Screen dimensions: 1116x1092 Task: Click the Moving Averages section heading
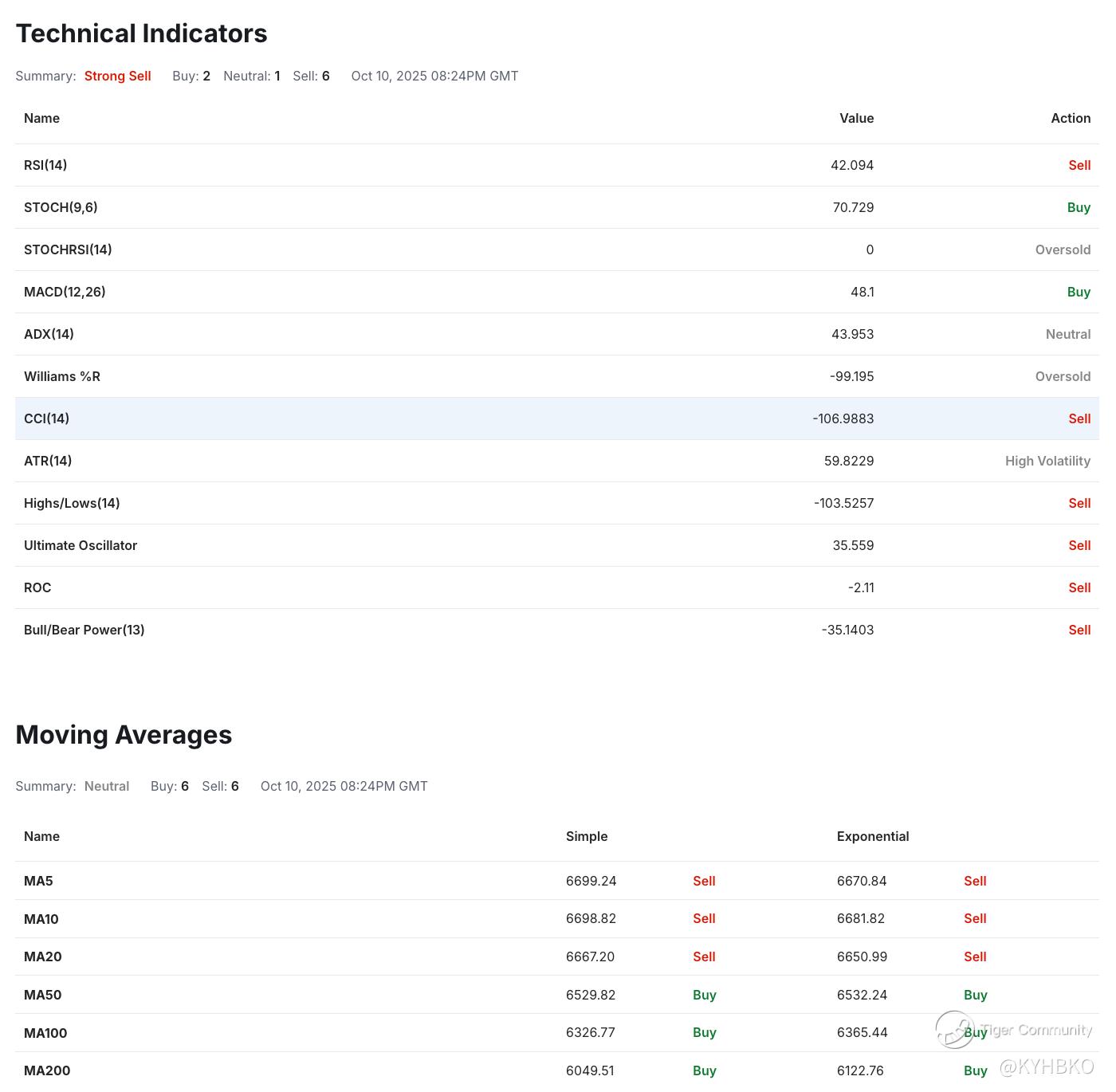coord(124,734)
